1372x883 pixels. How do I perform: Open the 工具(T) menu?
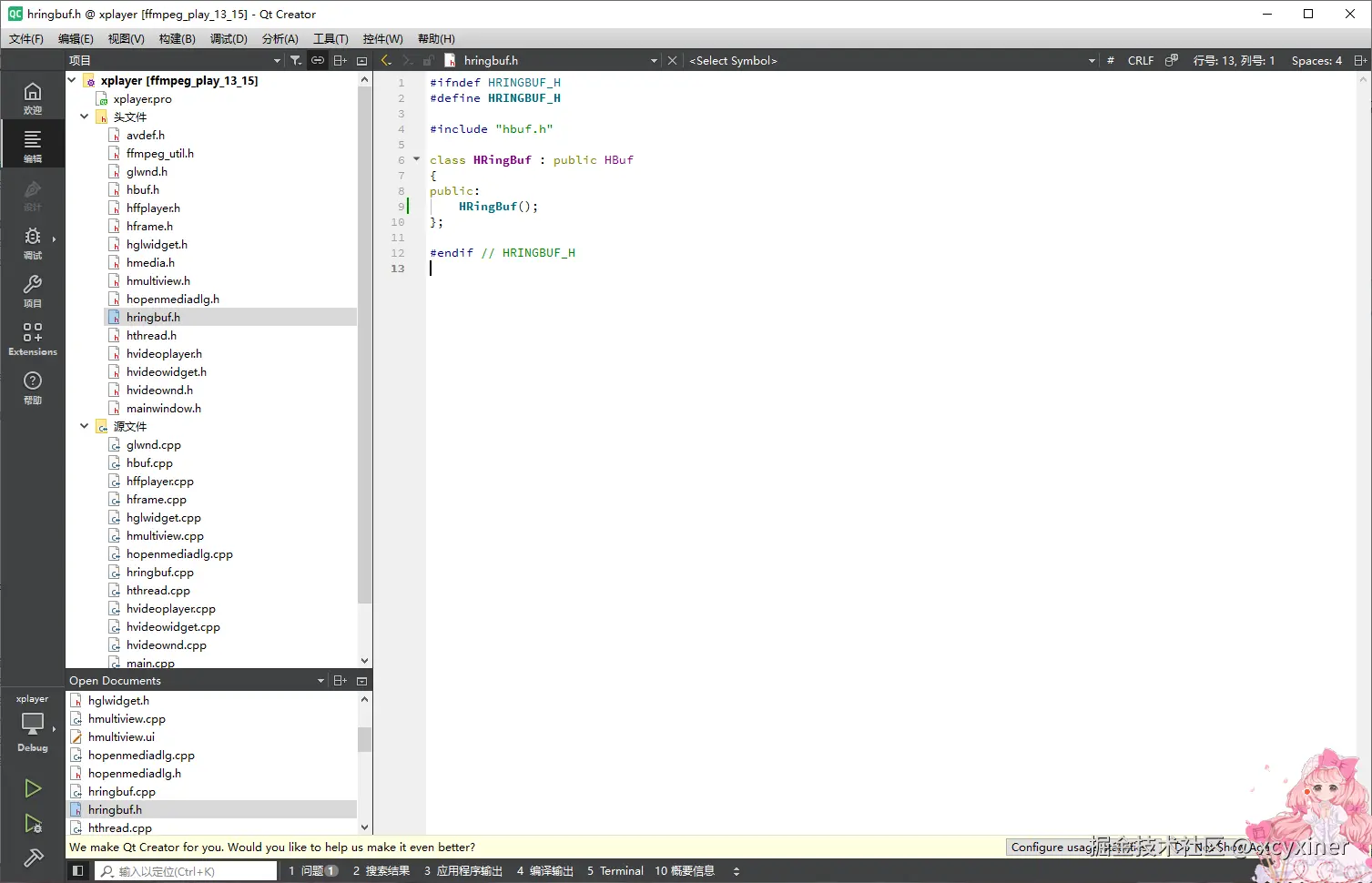coord(330,38)
